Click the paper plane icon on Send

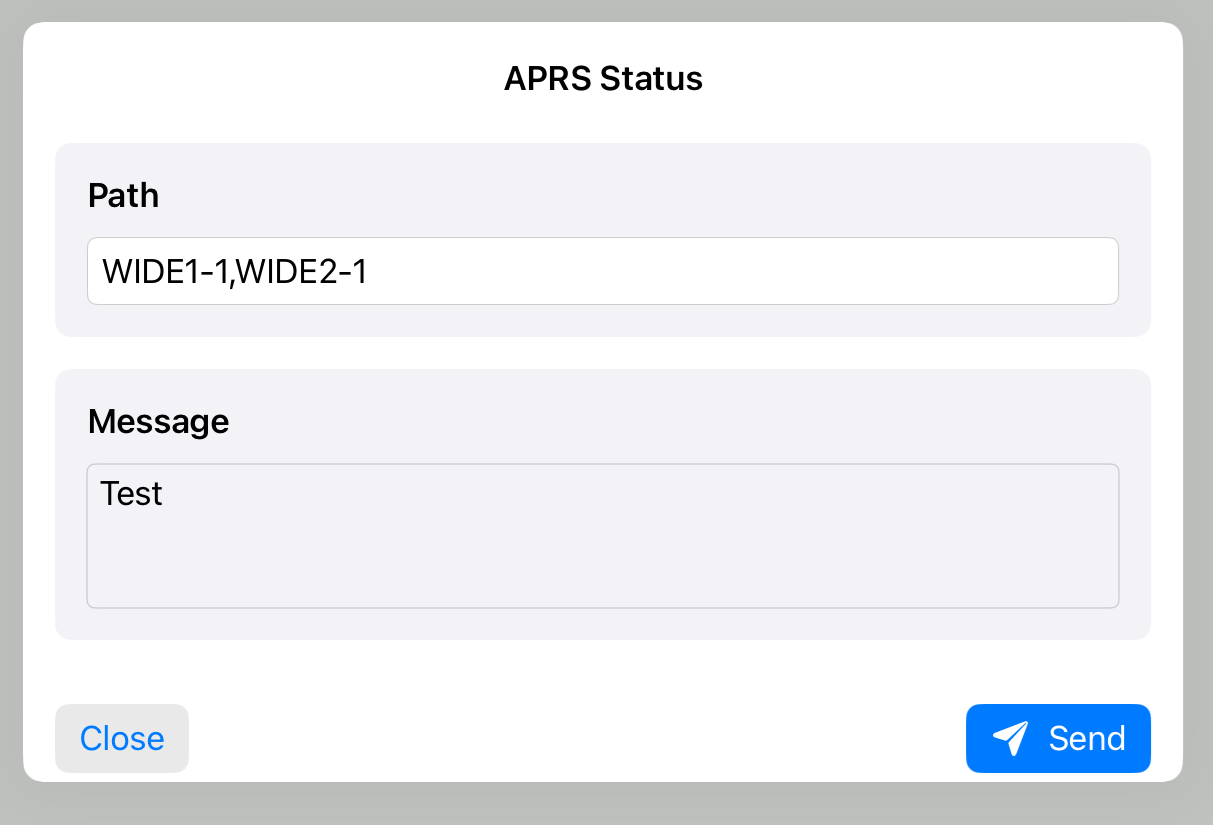(x=1010, y=738)
